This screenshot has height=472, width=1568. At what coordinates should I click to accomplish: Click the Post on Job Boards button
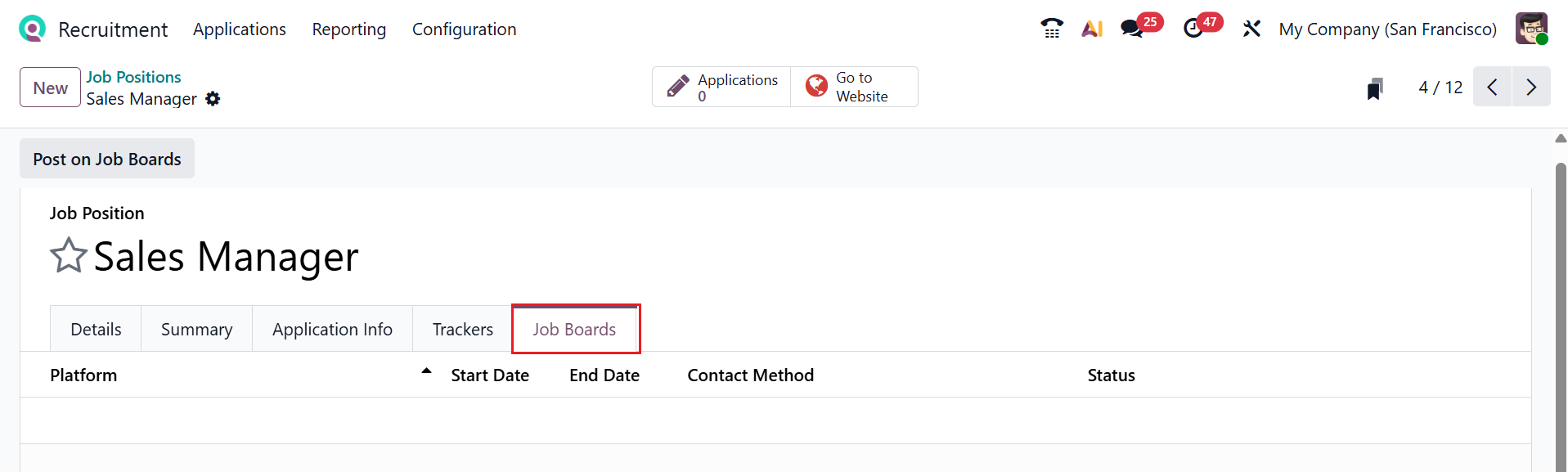(107, 159)
